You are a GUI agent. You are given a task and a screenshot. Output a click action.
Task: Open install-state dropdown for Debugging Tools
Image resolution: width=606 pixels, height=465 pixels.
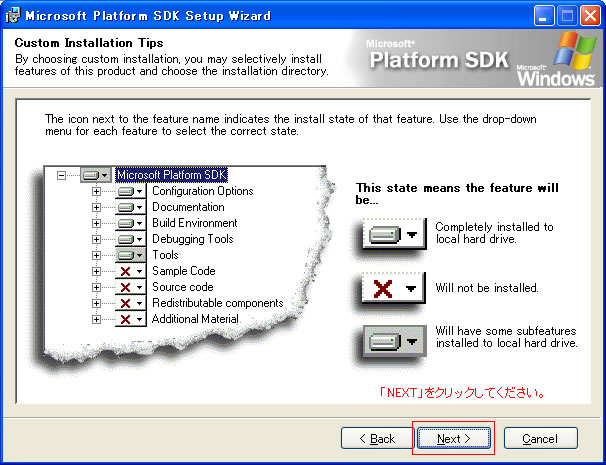[131, 240]
